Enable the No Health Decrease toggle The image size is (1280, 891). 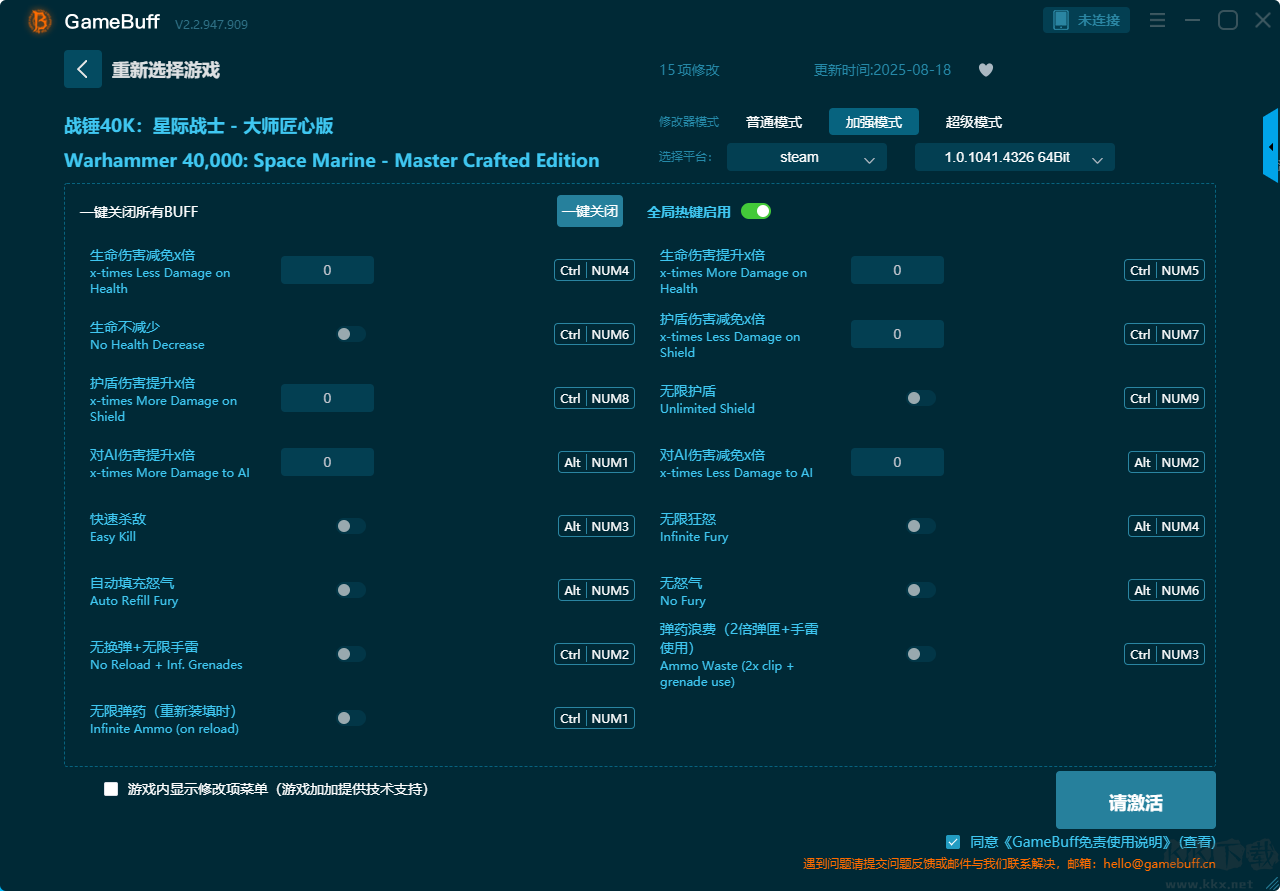pos(351,334)
